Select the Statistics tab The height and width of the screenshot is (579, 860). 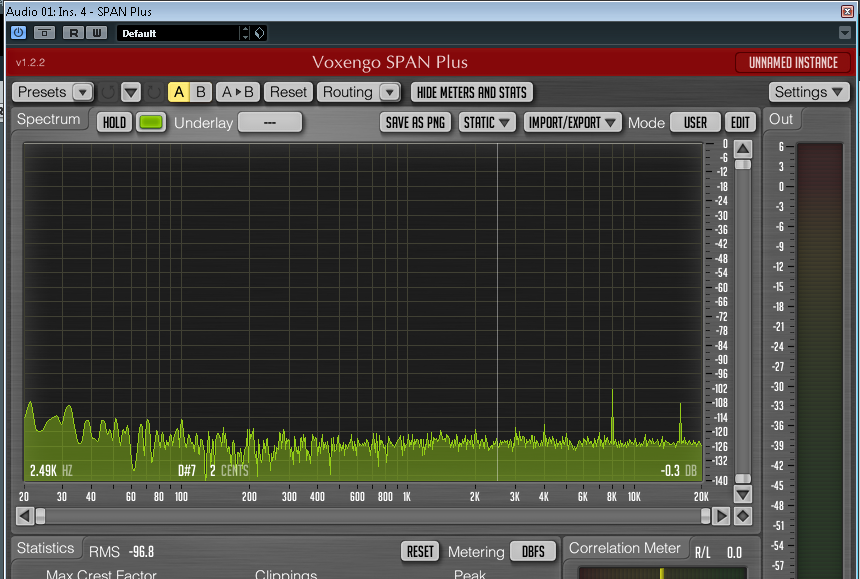coord(46,548)
